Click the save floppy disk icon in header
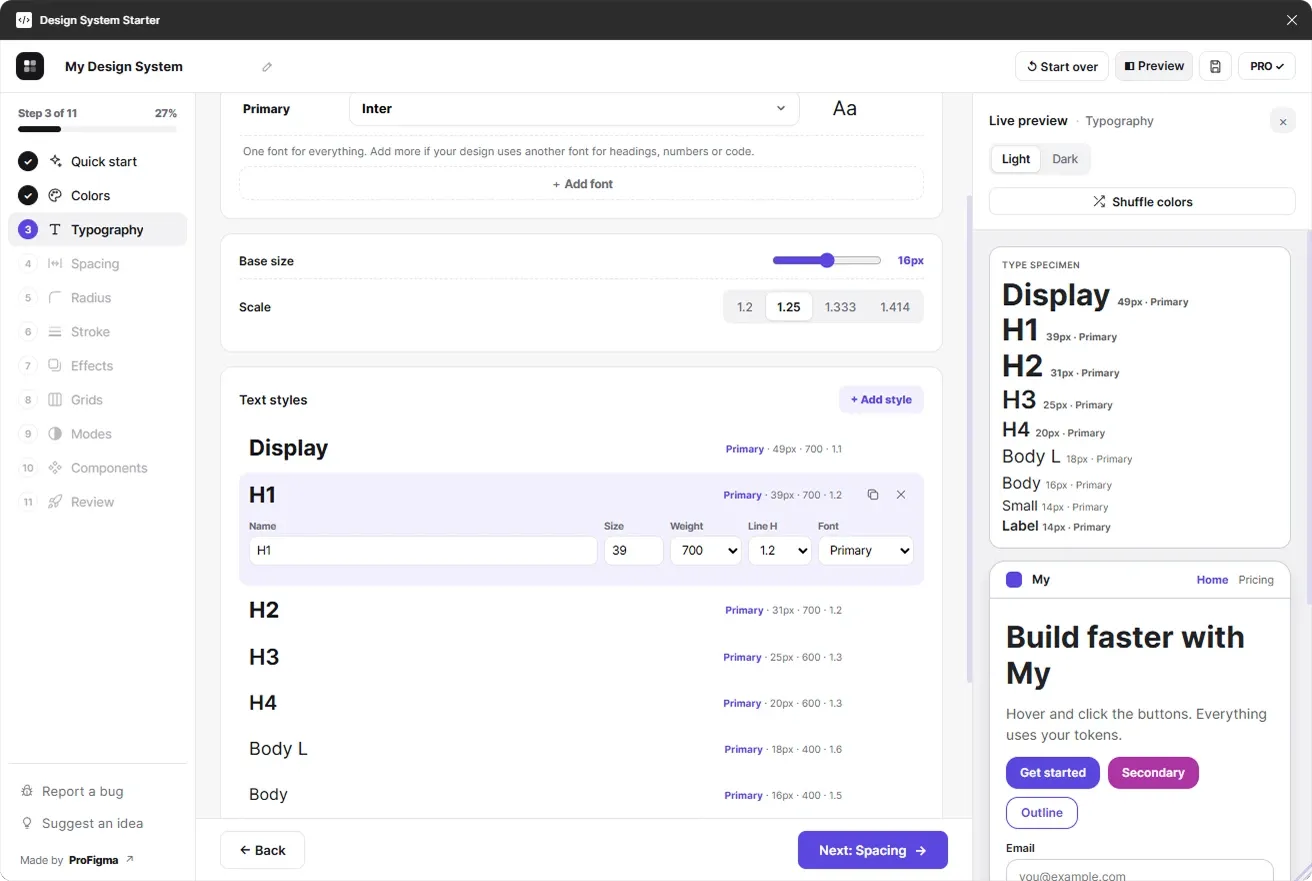Viewport: 1312px width, 881px height. [1215, 66]
